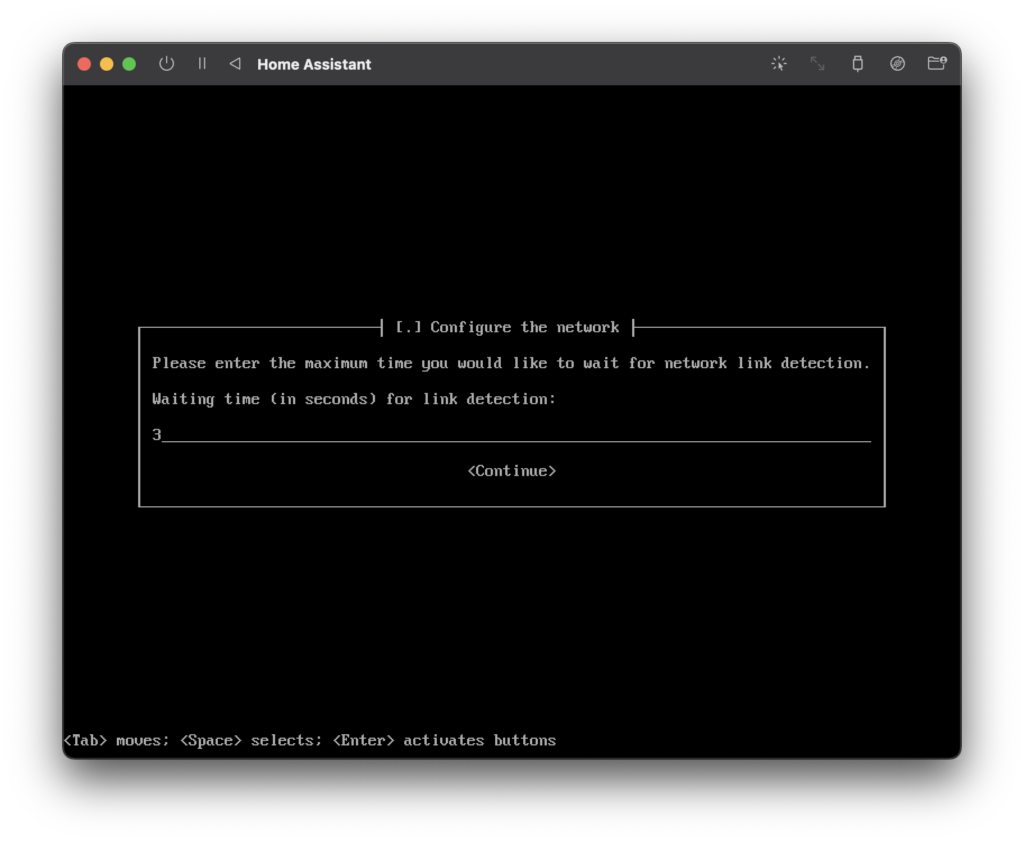The width and height of the screenshot is (1024, 842).
Task: Open the shared folder icon
Action: pos(937,63)
